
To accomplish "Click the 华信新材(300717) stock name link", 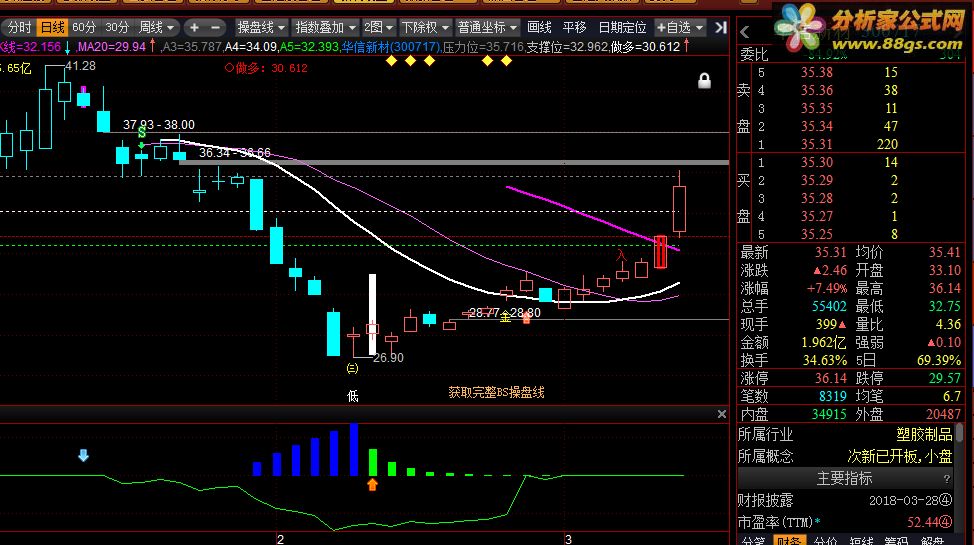I will tap(391, 47).
